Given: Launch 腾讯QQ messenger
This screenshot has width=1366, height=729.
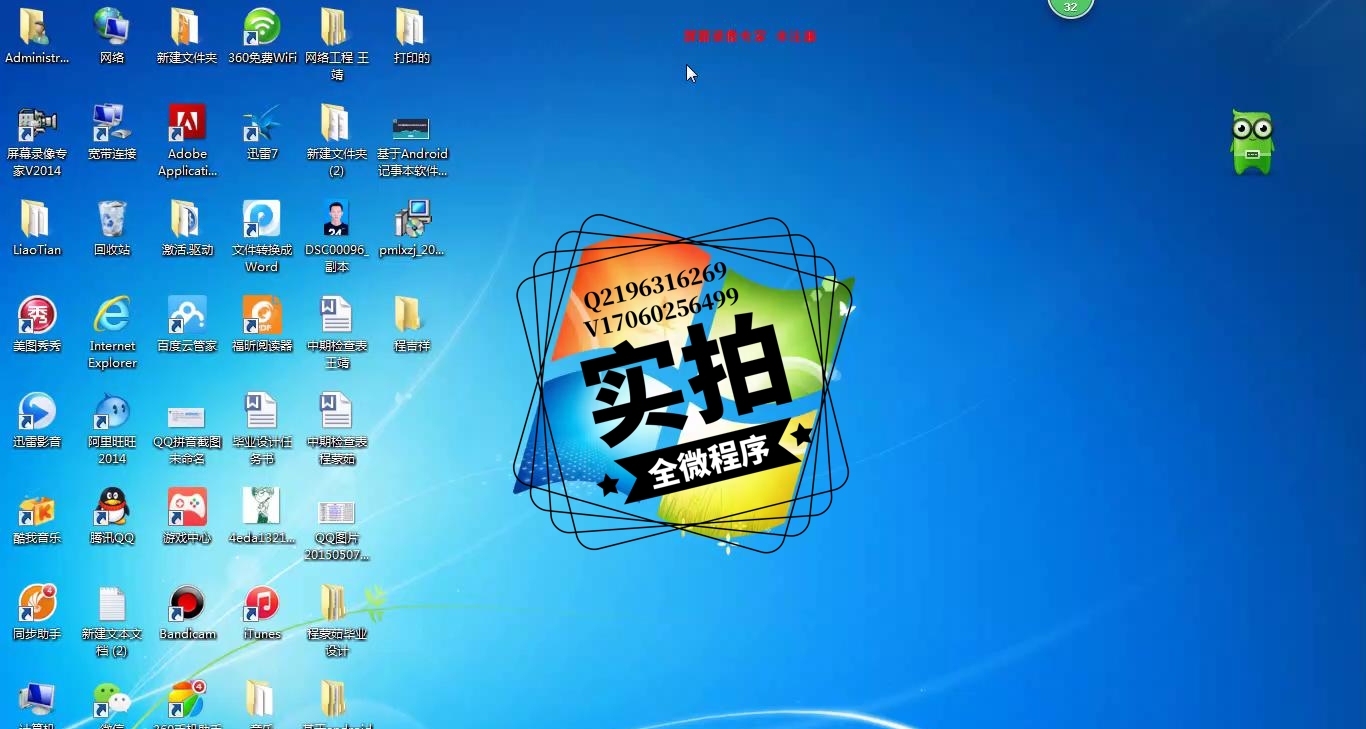Looking at the screenshot, I should click(x=112, y=517).
